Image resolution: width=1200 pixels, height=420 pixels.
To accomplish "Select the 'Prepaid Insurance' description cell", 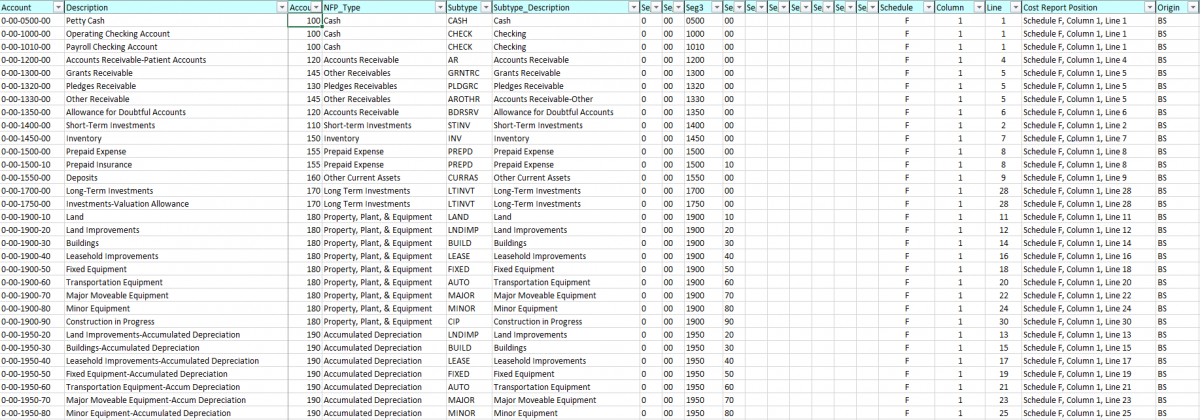I will (176, 164).
